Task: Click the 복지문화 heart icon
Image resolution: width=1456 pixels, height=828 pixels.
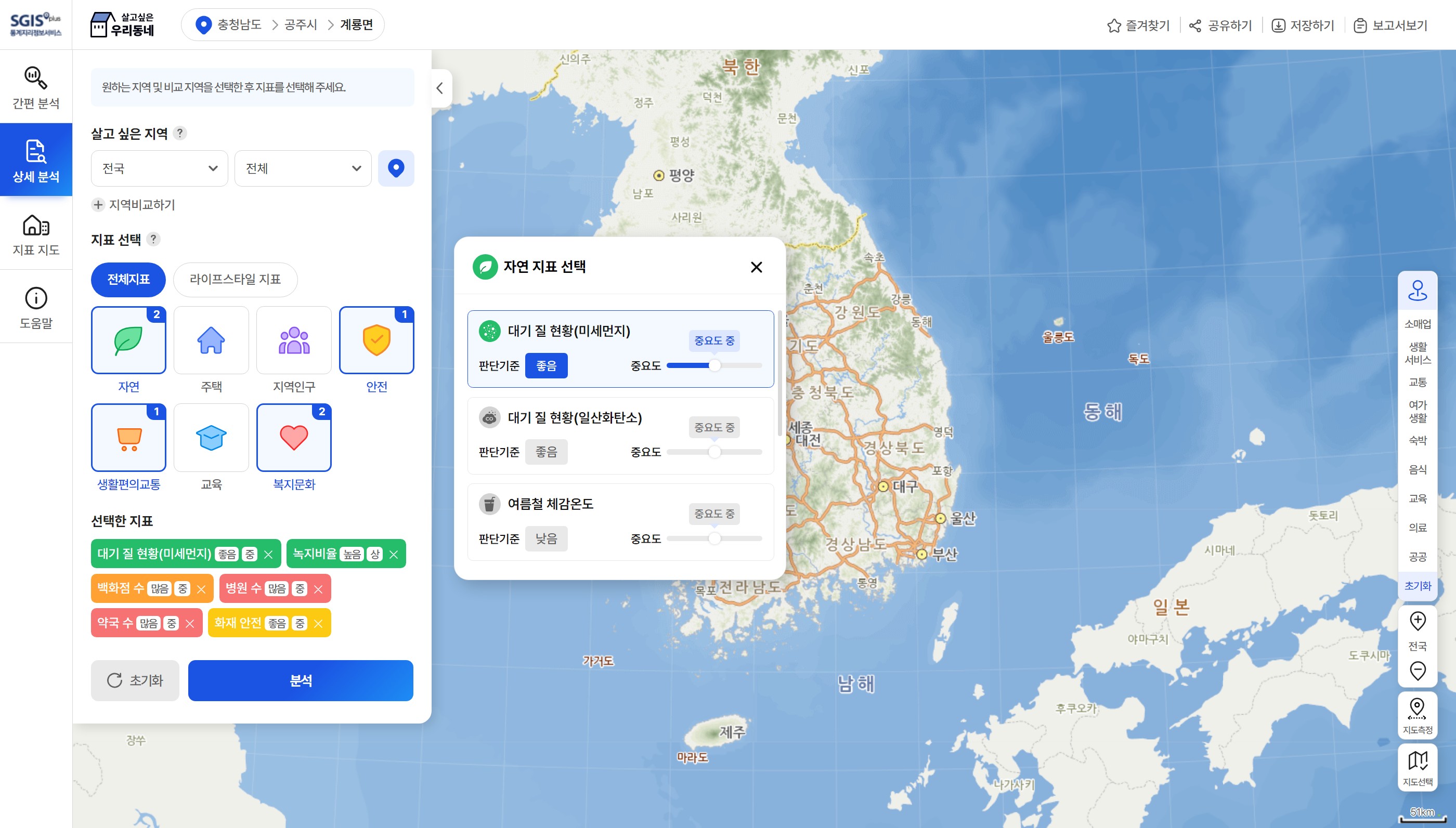Action: pyautogui.click(x=293, y=437)
